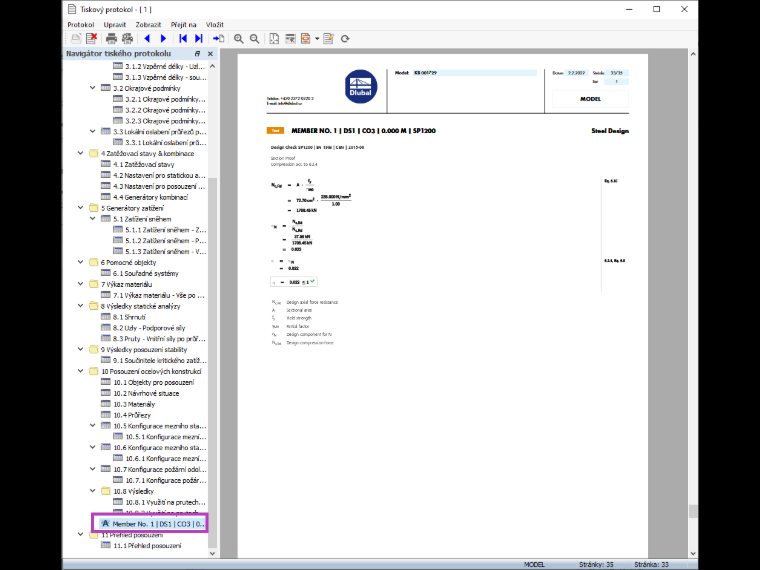Click the print icon in toolbar
Image resolution: width=760 pixels, height=570 pixels.
111,39
